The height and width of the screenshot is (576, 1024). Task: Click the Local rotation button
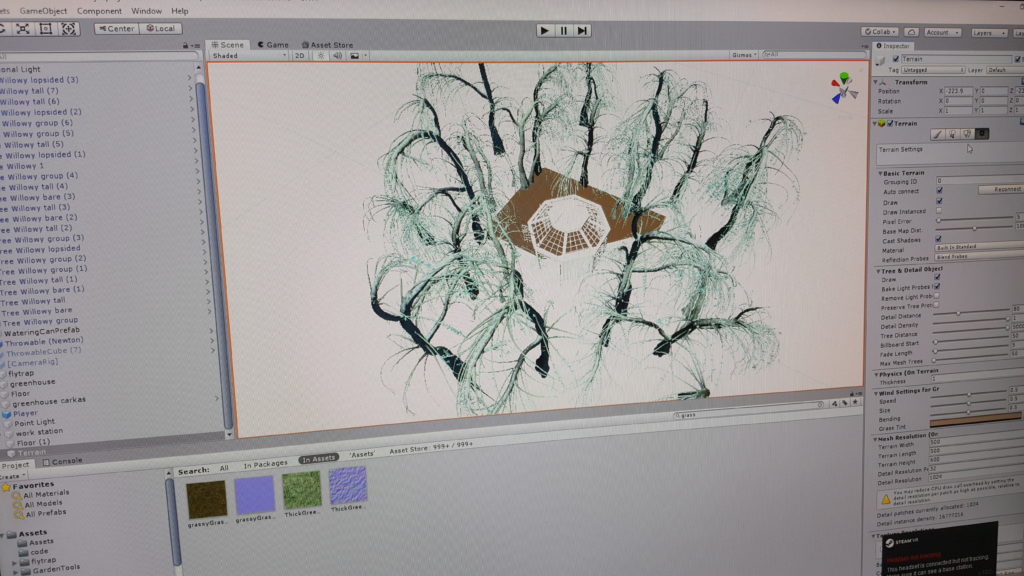(161, 29)
